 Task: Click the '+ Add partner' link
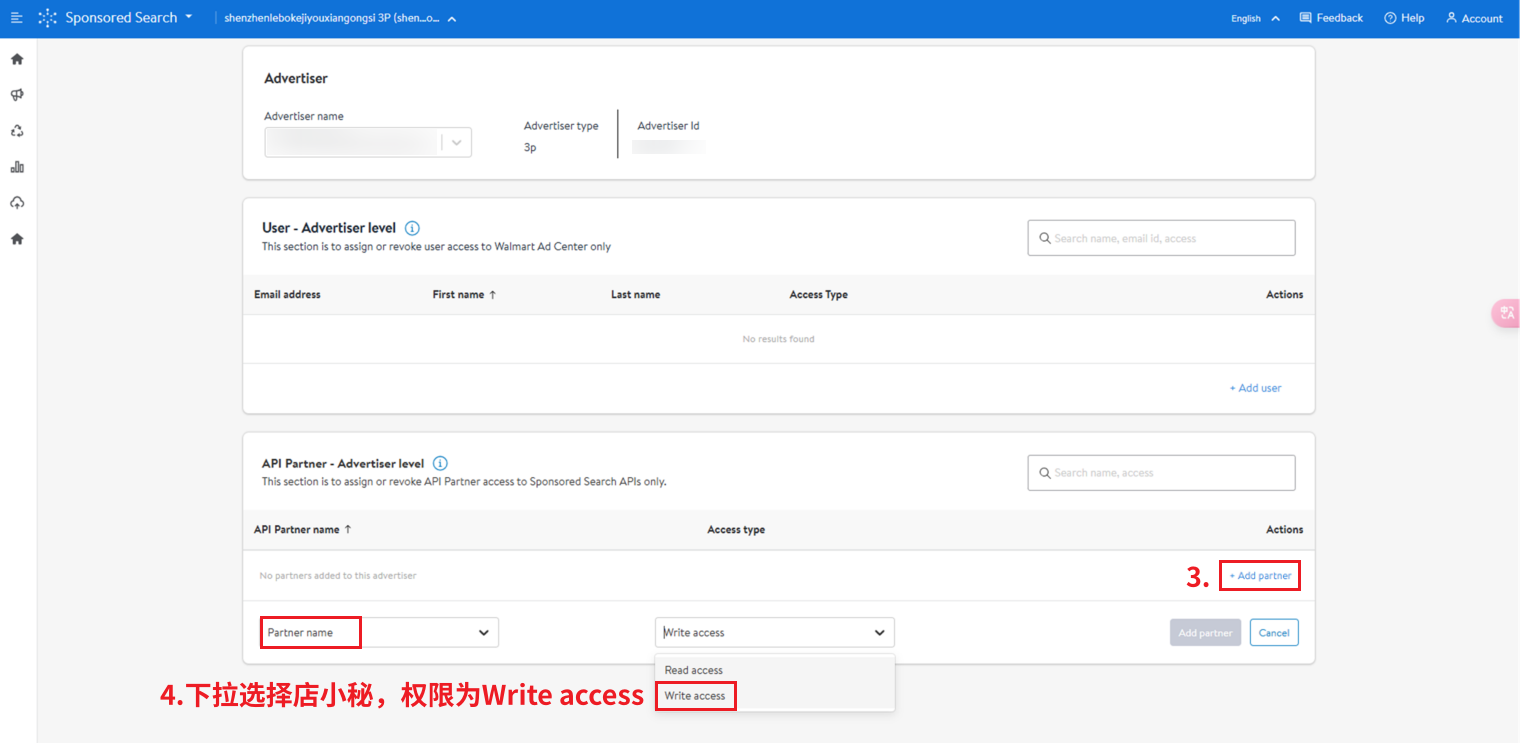point(1260,576)
